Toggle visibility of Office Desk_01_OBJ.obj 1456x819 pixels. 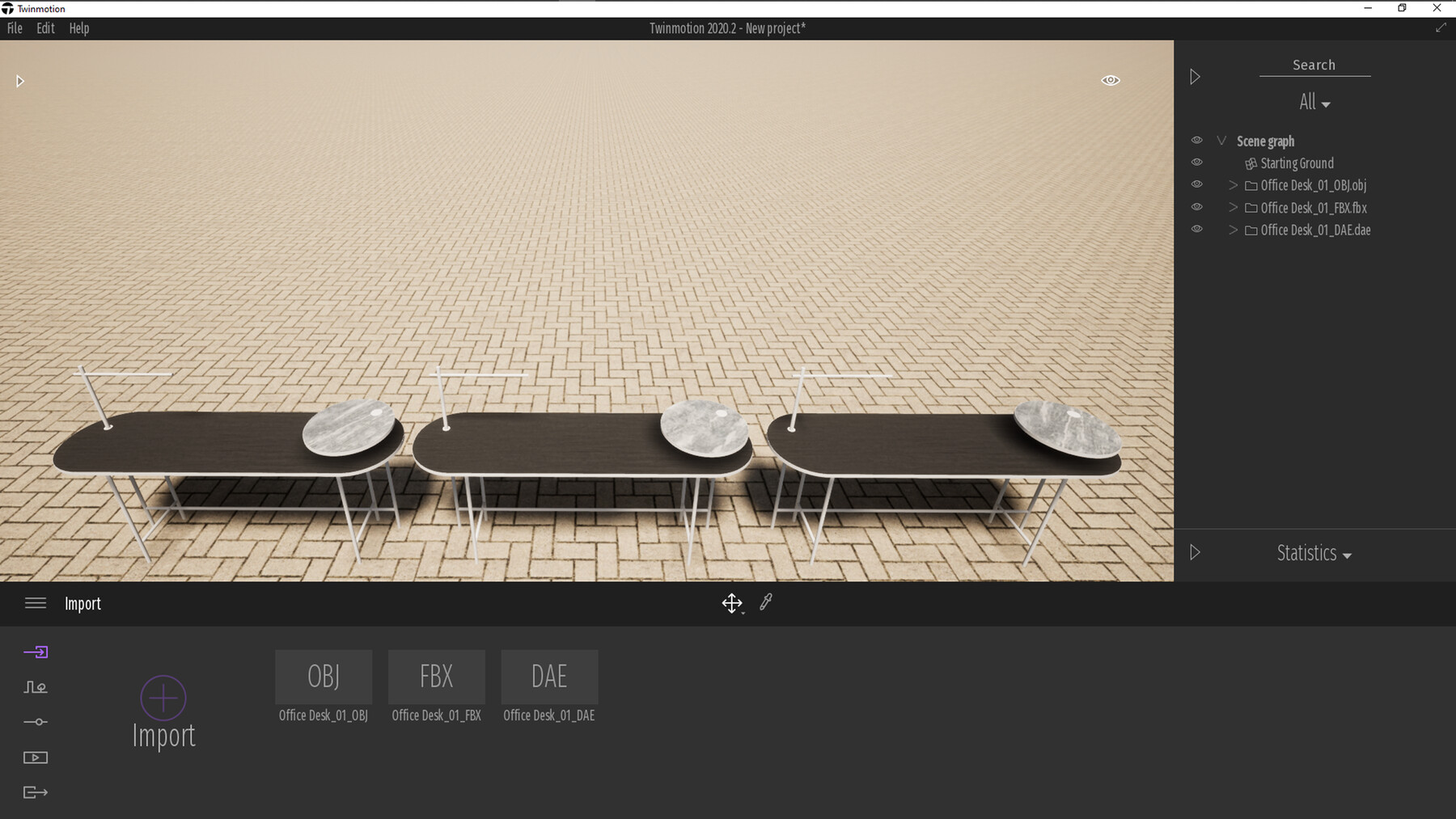tap(1198, 184)
